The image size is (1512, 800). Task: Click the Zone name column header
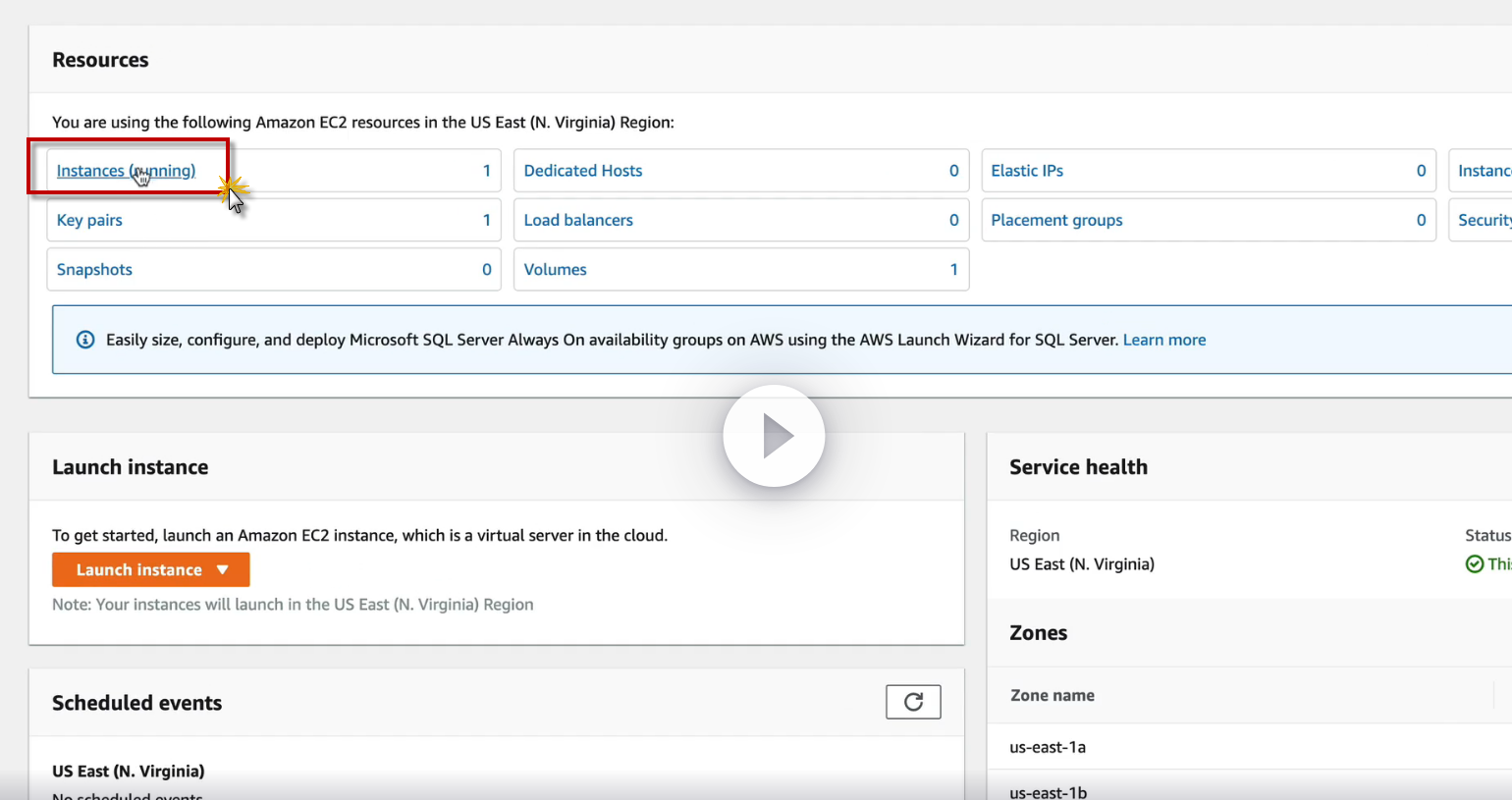(1052, 695)
